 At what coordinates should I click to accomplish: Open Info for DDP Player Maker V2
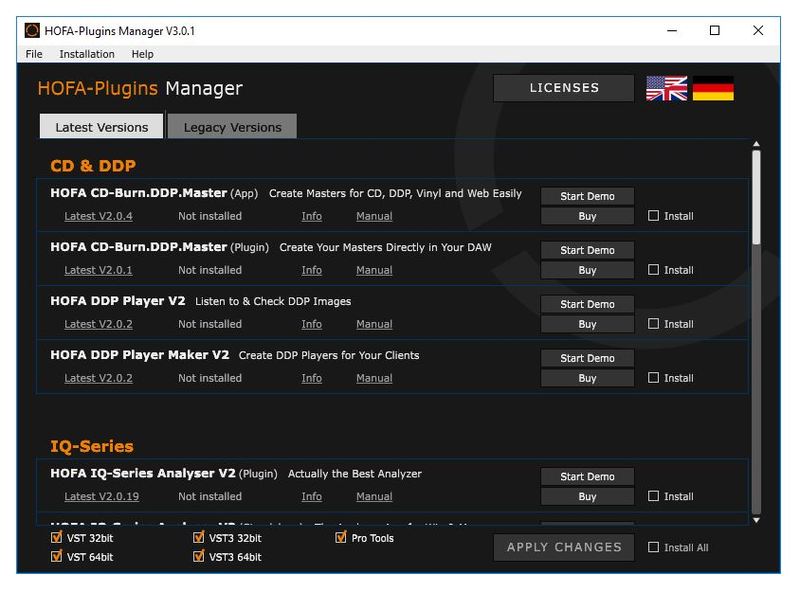click(312, 379)
